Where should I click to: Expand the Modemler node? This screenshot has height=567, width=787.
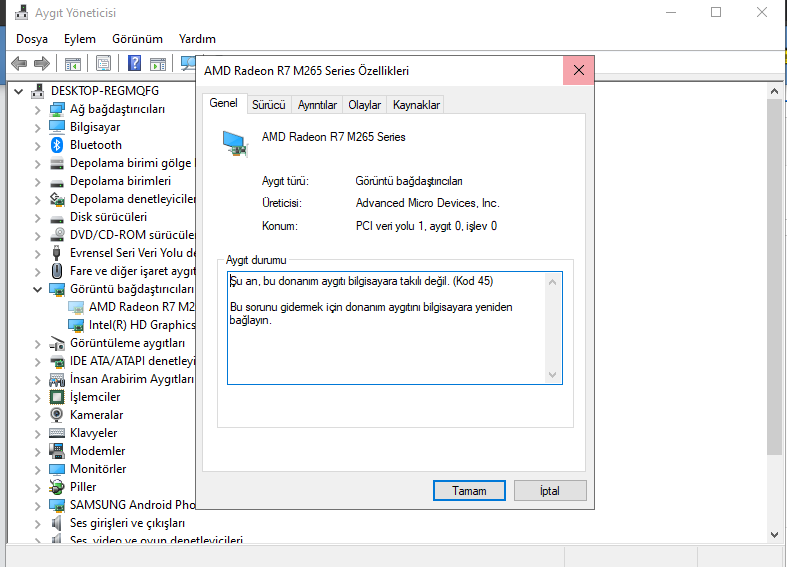(x=37, y=452)
